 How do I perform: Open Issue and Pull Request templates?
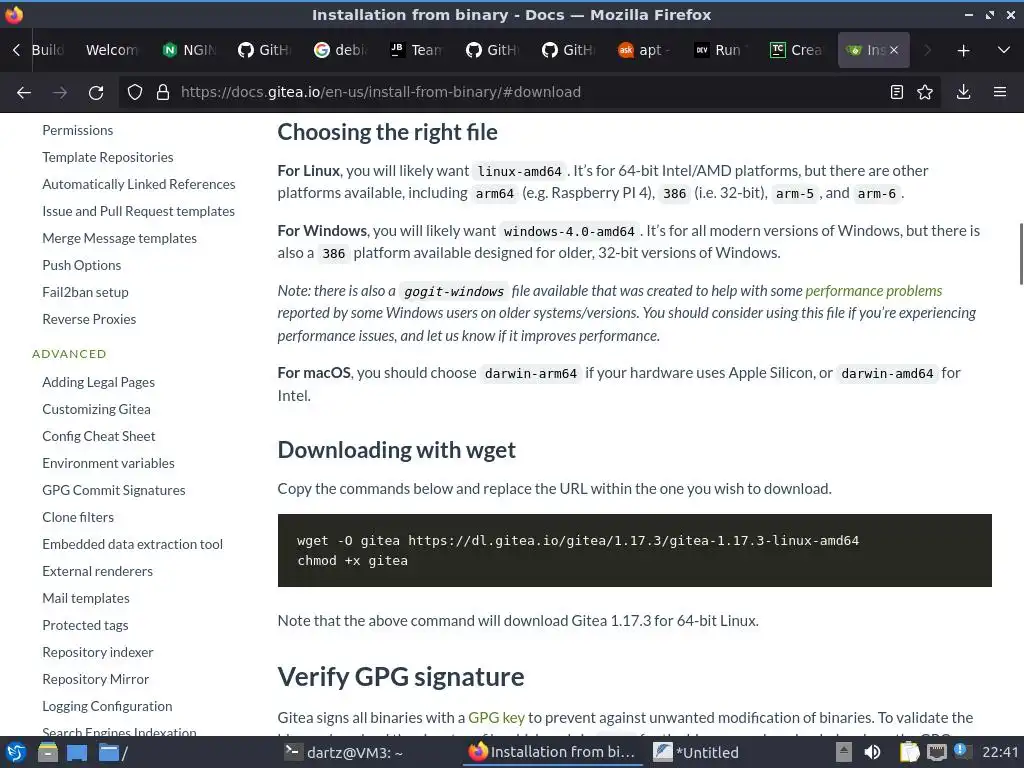pyautogui.click(x=138, y=211)
